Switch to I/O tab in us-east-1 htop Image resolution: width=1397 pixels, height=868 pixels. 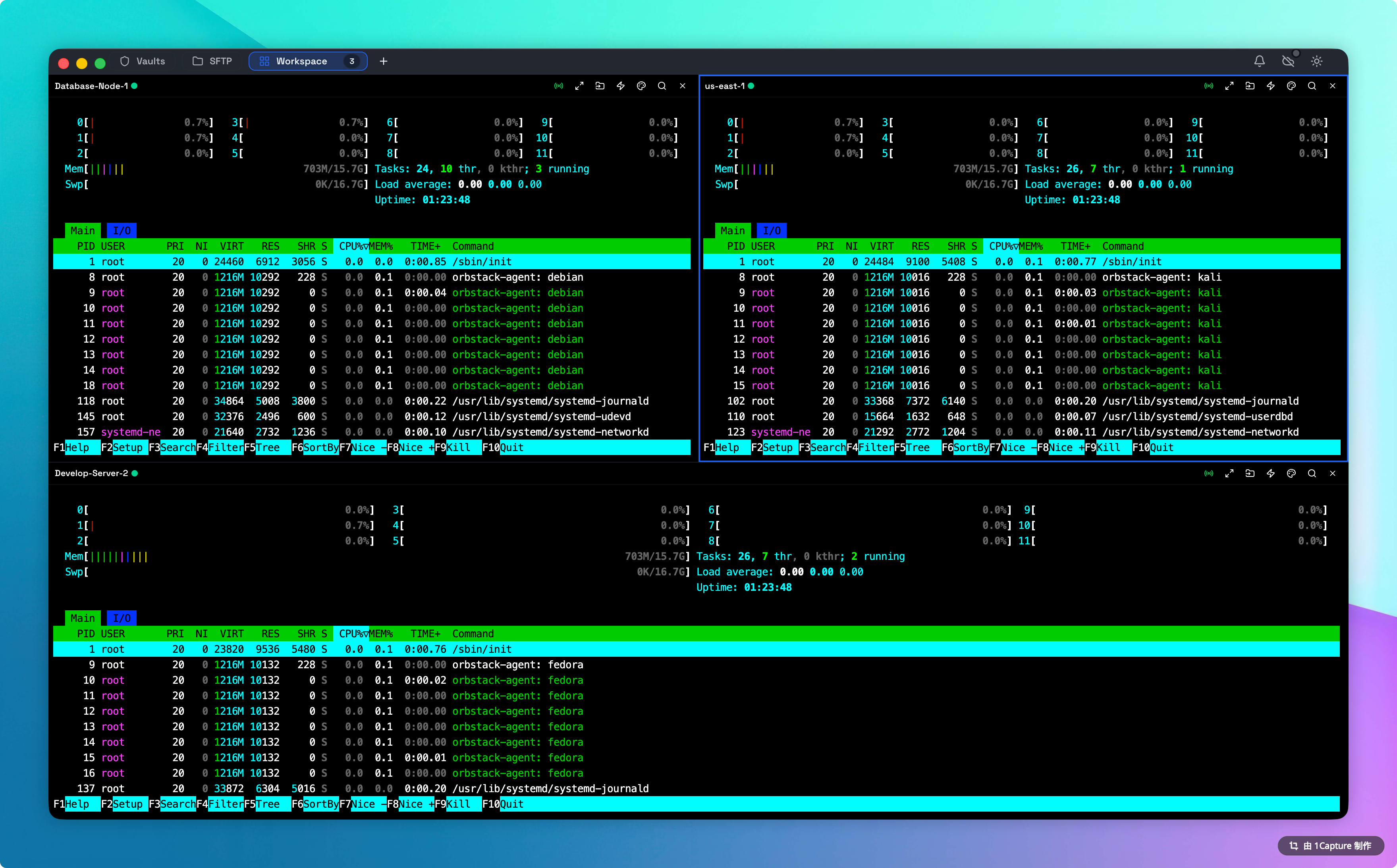tap(772, 231)
